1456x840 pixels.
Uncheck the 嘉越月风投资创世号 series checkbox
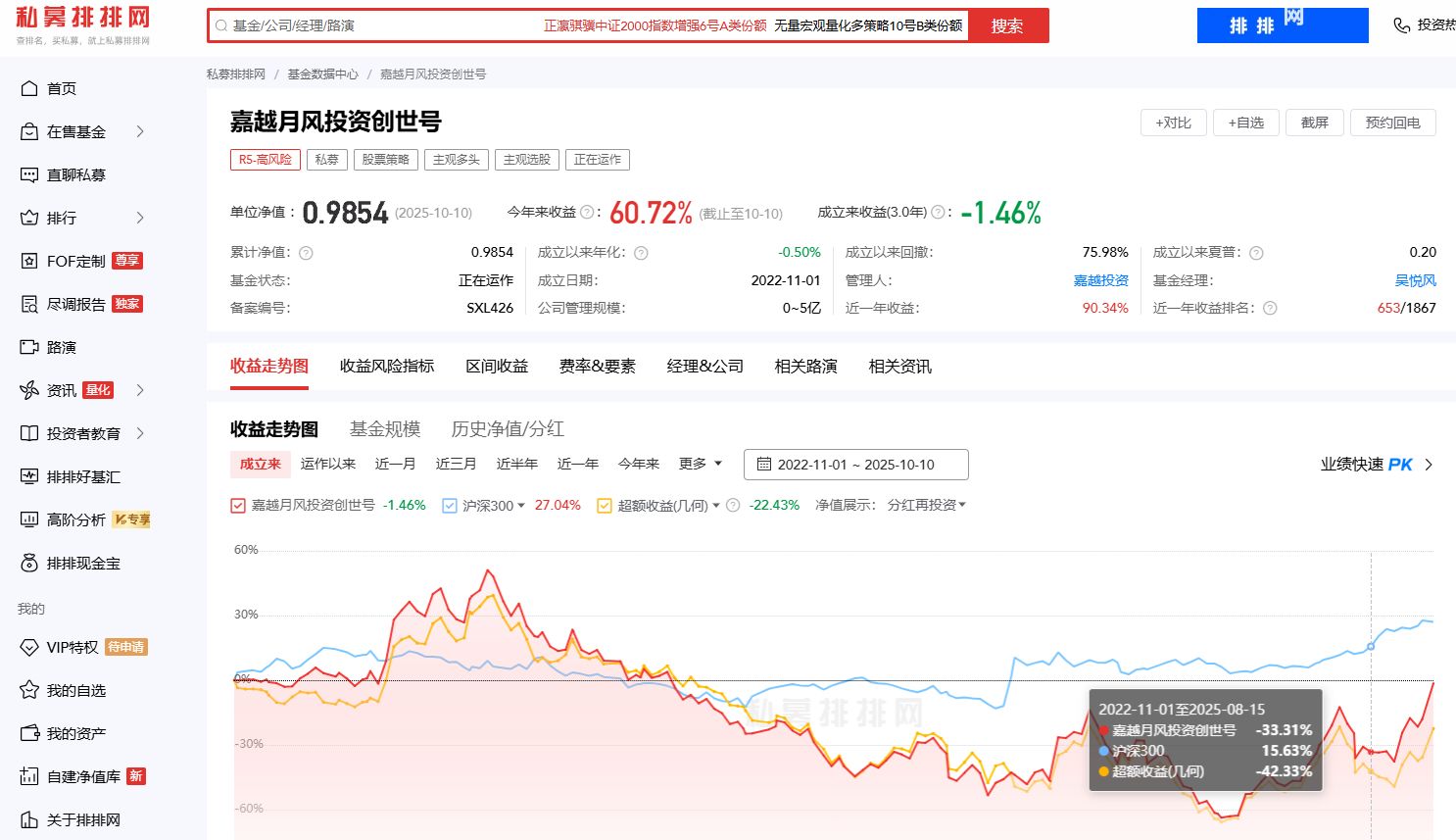[x=238, y=506]
